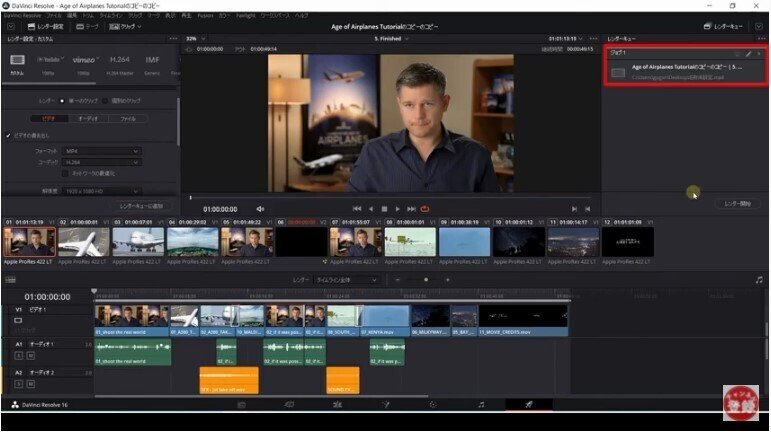Select the Custom render preset icon
The image size is (771, 432).
pyautogui.click(x=17, y=60)
